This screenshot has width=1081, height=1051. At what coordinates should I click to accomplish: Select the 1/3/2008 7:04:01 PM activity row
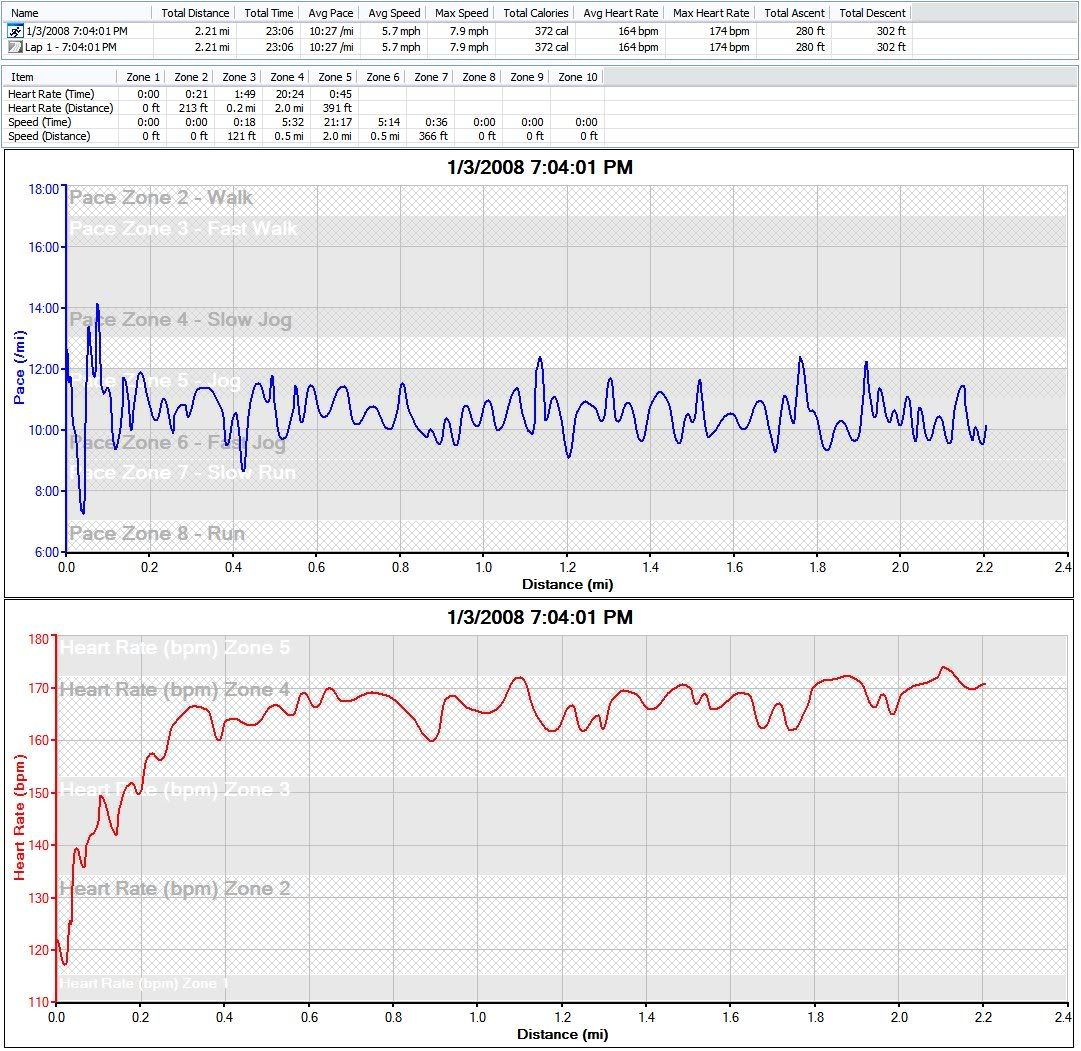(76, 31)
